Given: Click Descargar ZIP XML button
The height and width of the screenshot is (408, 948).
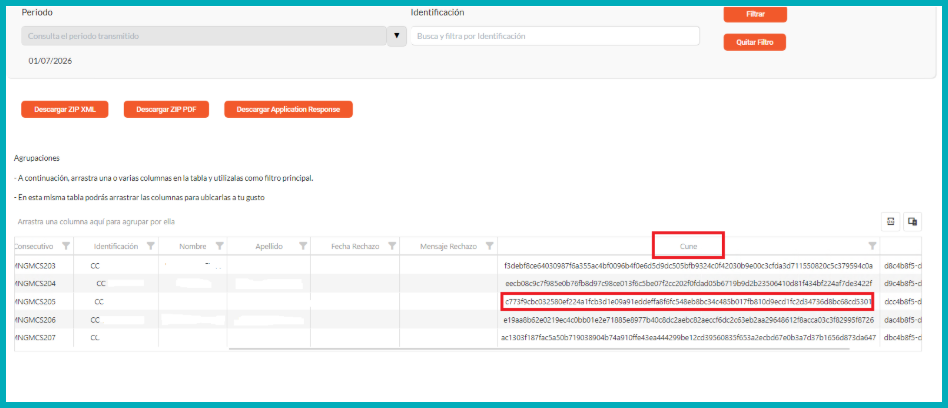Looking at the screenshot, I should (x=65, y=109).
